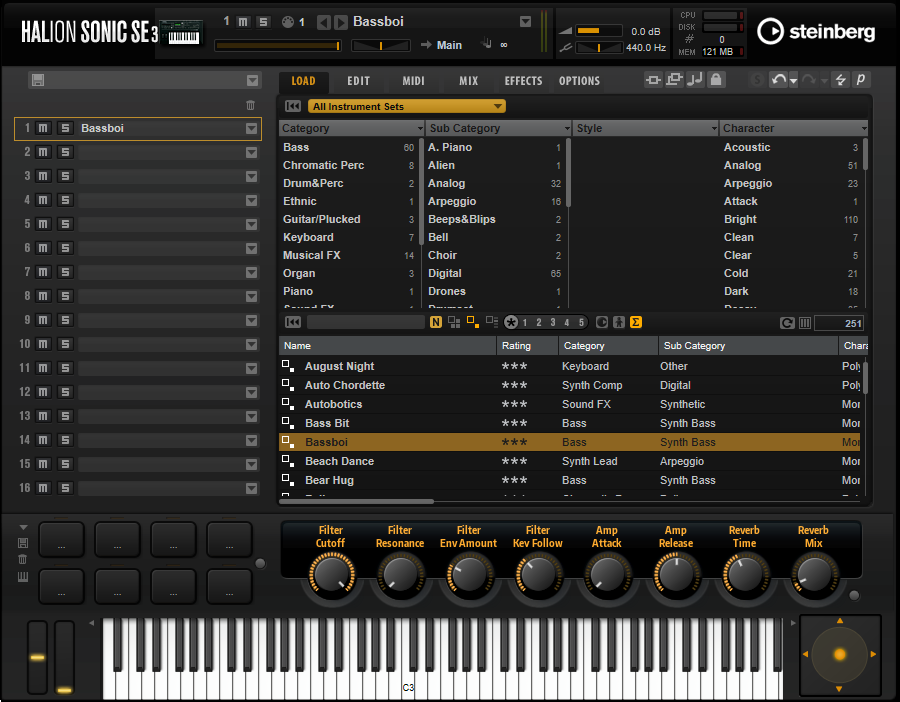This screenshot has height=702, width=900.
Task: Click the MIDI reset lightning icon
Action: click(840, 80)
